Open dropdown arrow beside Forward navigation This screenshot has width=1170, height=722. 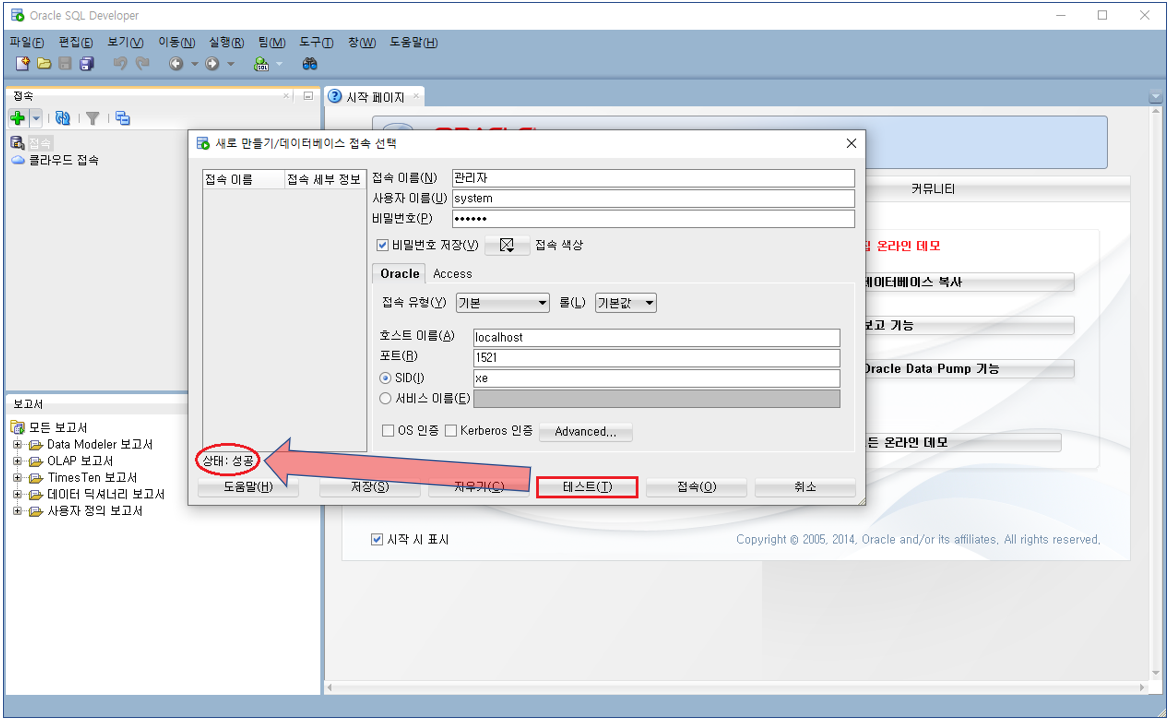click(x=231, y=64)
